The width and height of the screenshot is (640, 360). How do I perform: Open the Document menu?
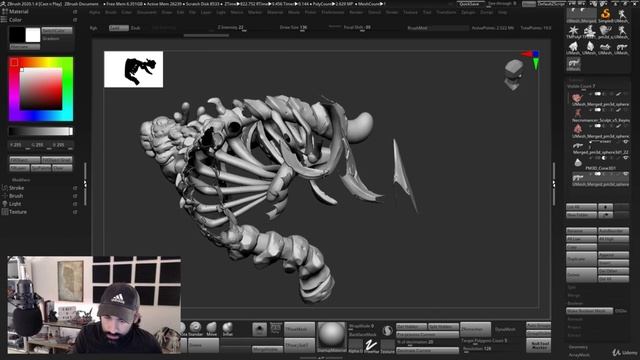tap(147, 12)
